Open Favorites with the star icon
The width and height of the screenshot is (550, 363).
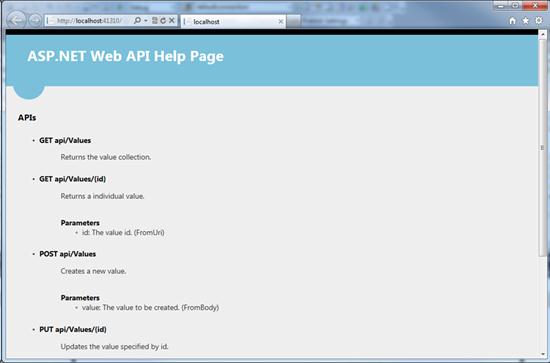tap(525, 21)
